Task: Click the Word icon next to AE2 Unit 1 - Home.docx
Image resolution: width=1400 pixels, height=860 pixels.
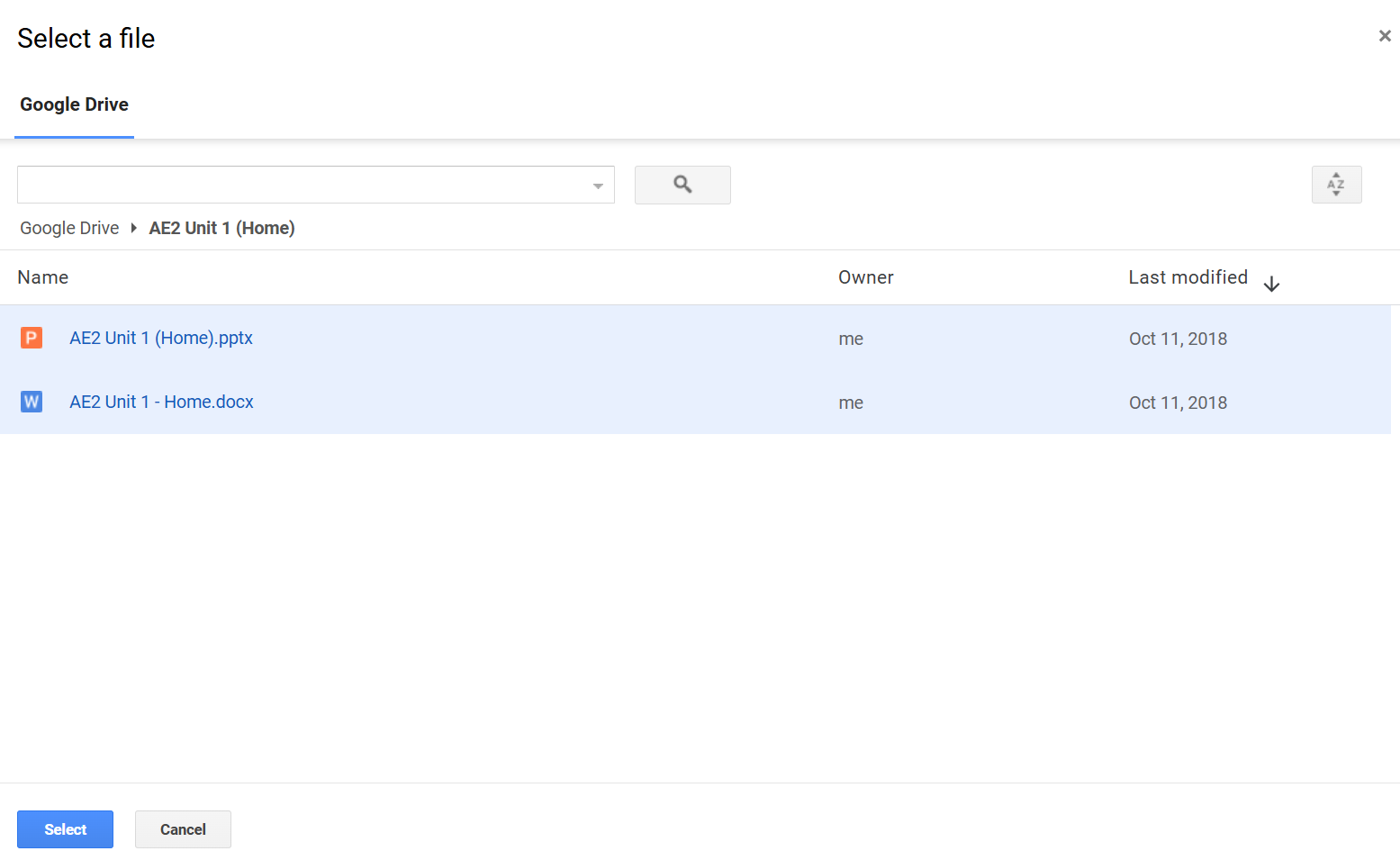Action: 31,402
